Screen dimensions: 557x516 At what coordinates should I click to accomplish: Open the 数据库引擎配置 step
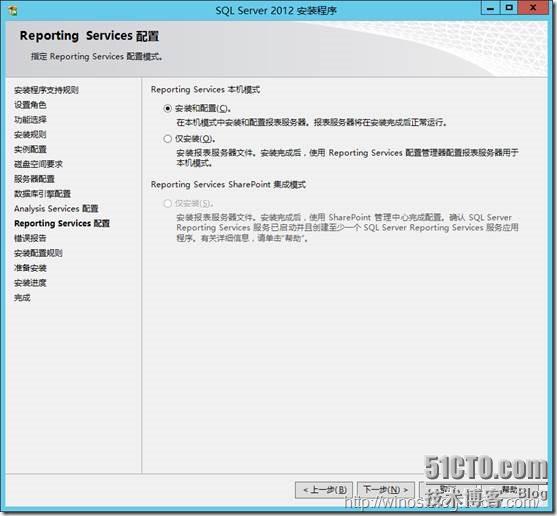[42, 194]
